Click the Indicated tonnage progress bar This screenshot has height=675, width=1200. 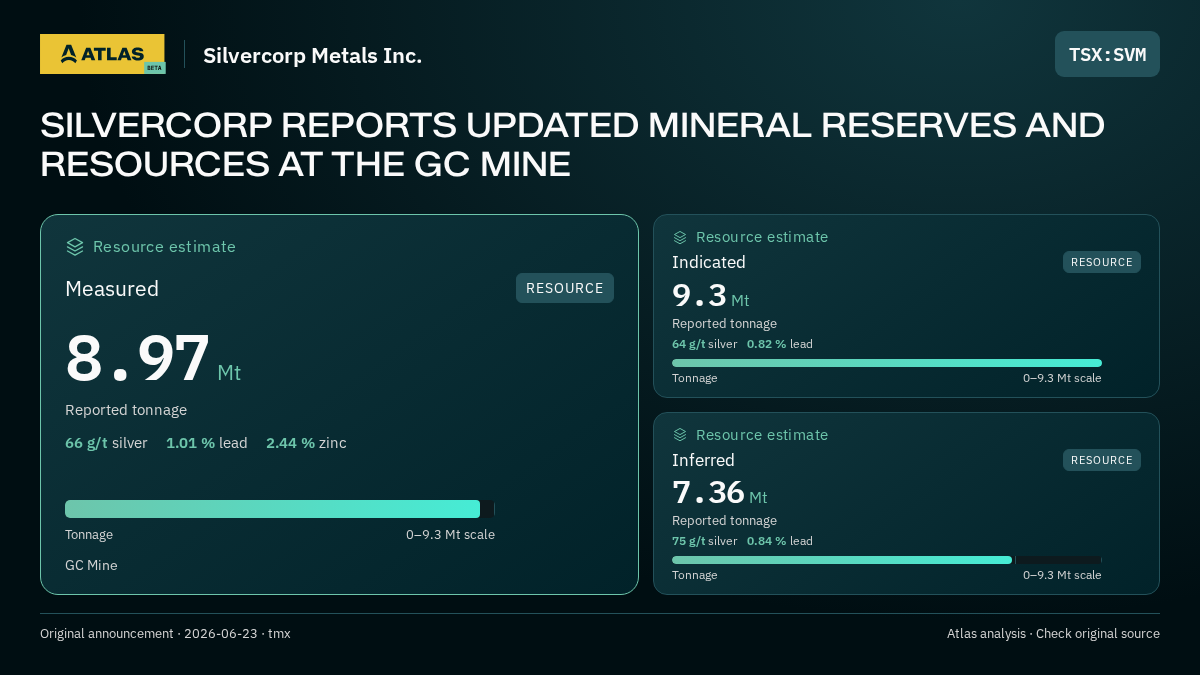[887, 363]
